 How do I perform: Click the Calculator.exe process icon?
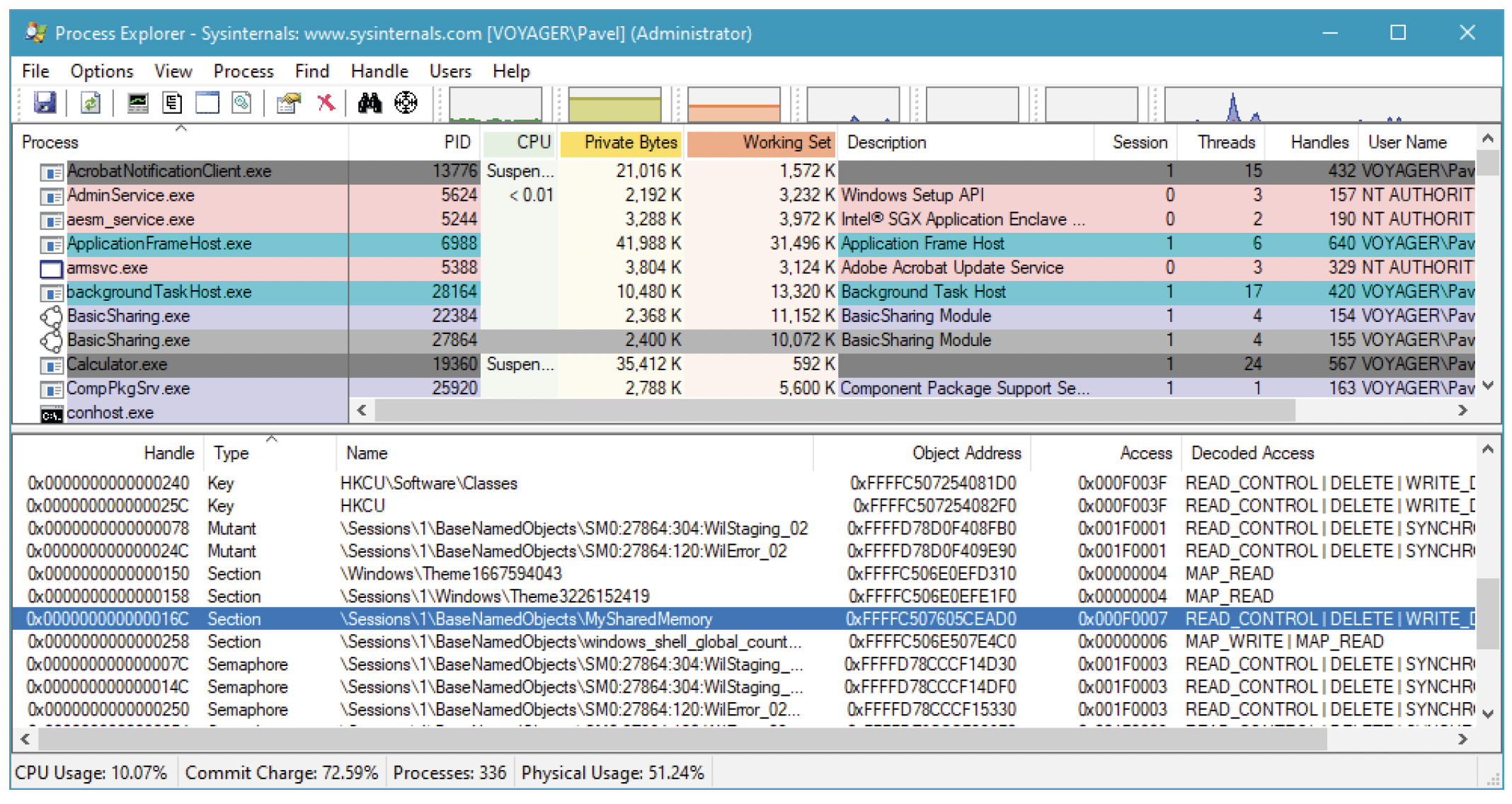51,365
